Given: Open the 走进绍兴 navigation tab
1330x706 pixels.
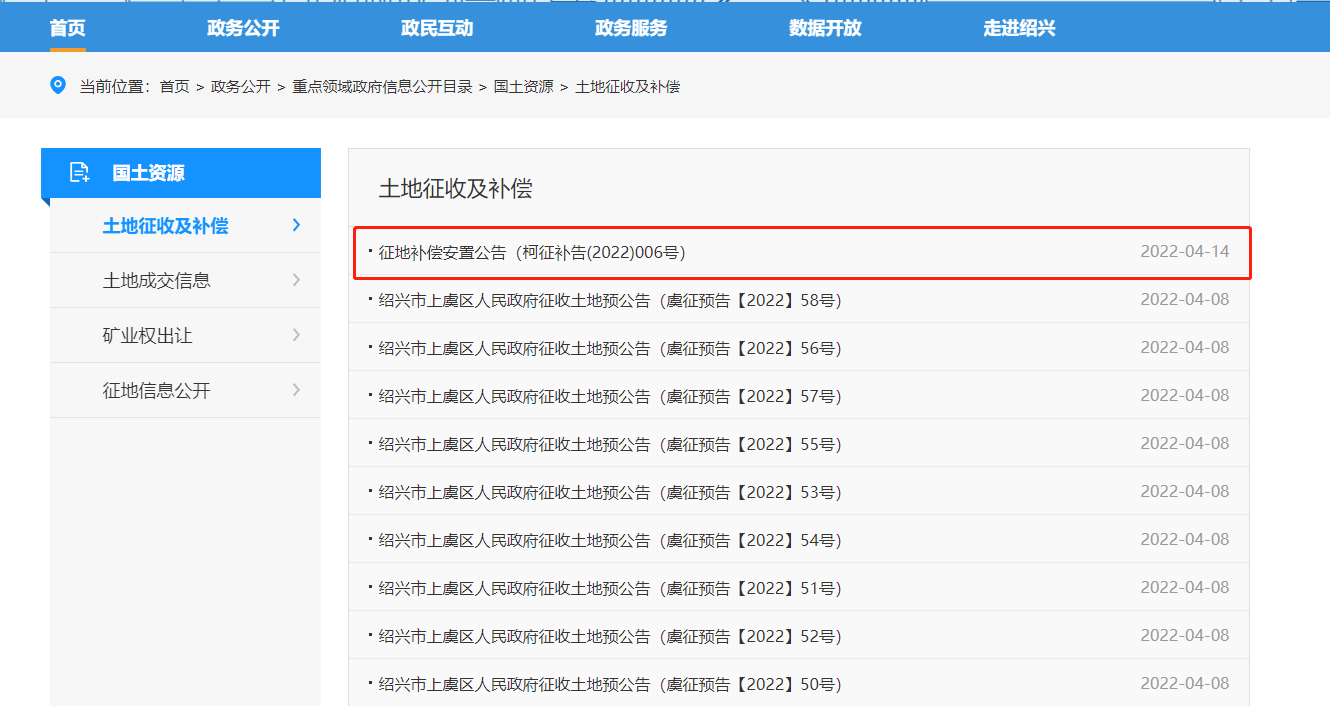Looking at the screenshot, I should pos(1019,28).
